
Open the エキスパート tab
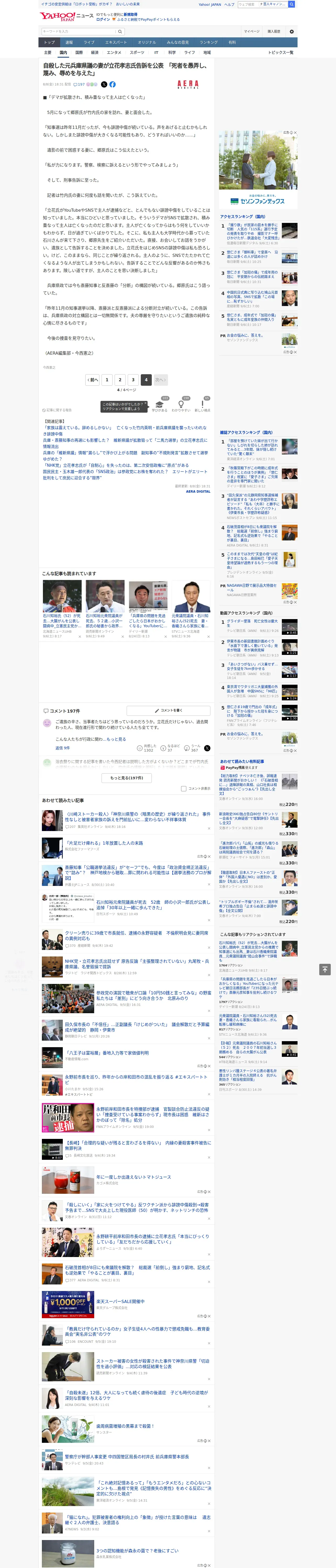tap(116, 43)
